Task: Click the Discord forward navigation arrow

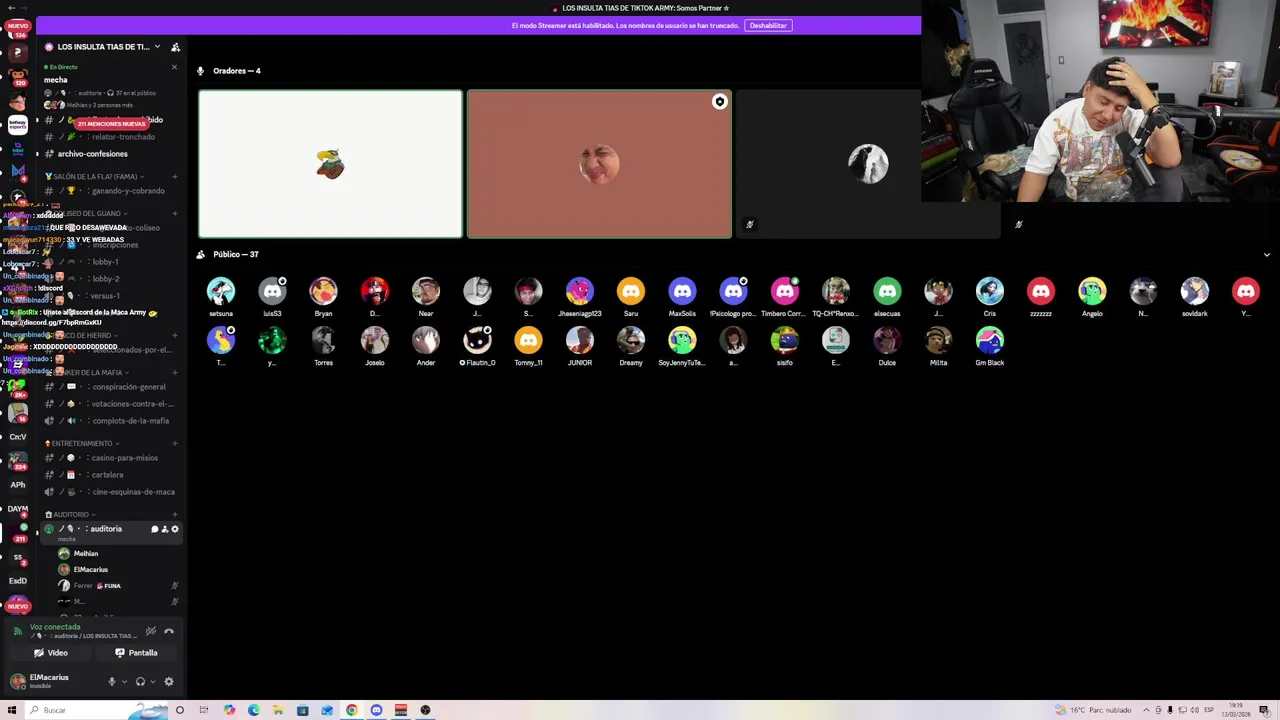Action: click(26, 8)
